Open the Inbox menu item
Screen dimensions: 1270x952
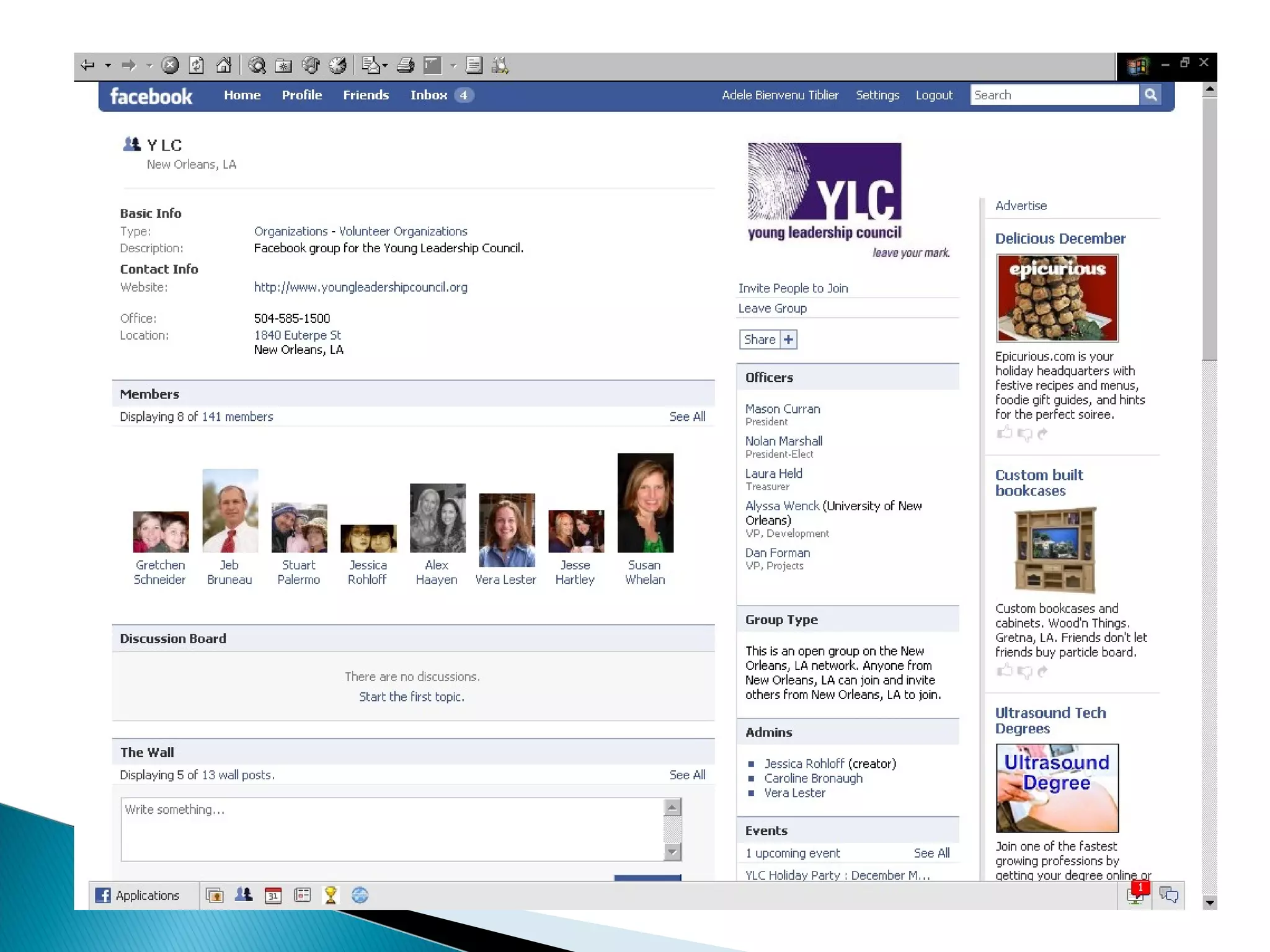click(x=429, y=95)
